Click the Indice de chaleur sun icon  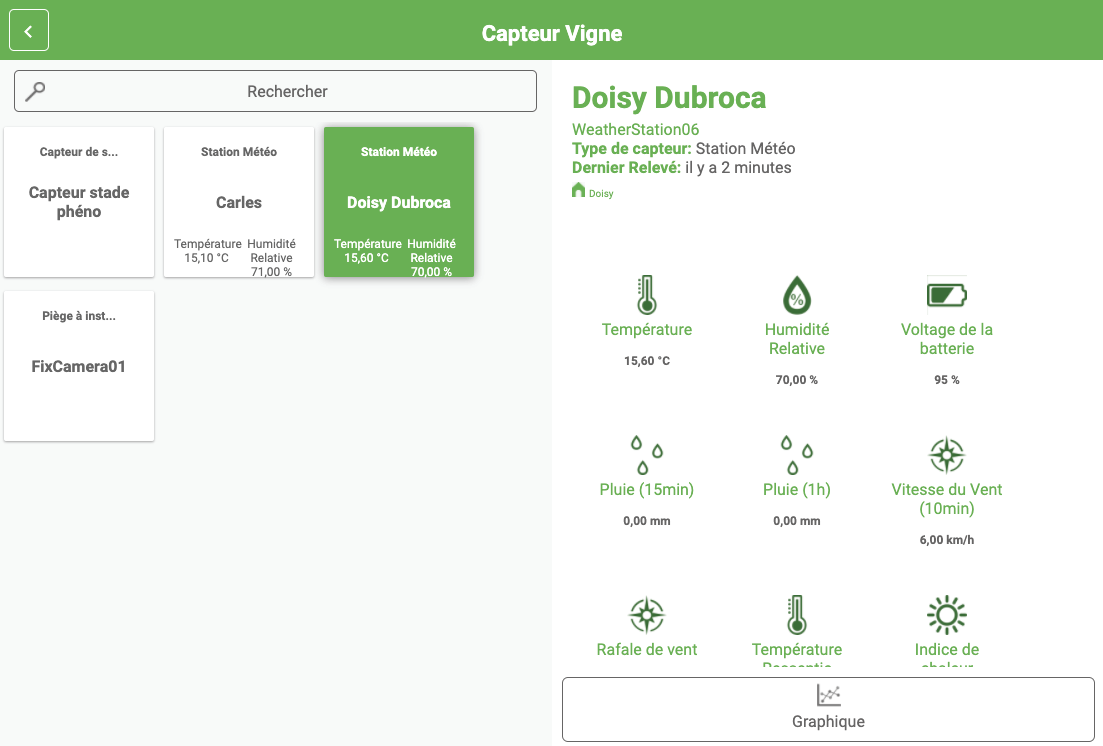pos(946,614)
